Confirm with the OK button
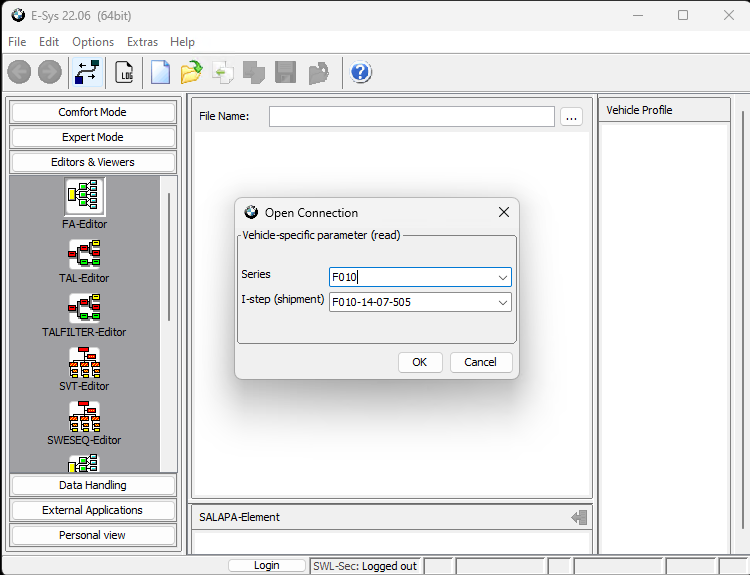 point(420,362)
